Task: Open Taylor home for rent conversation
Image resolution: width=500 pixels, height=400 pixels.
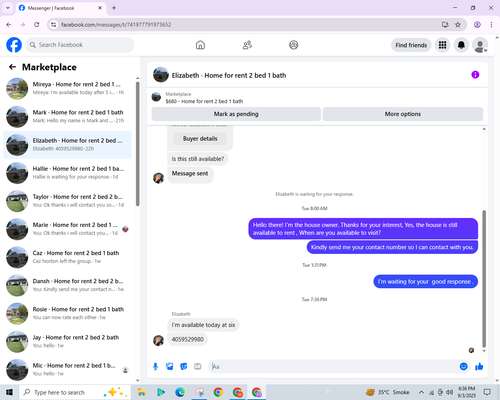Action: (x=68, y=201)
